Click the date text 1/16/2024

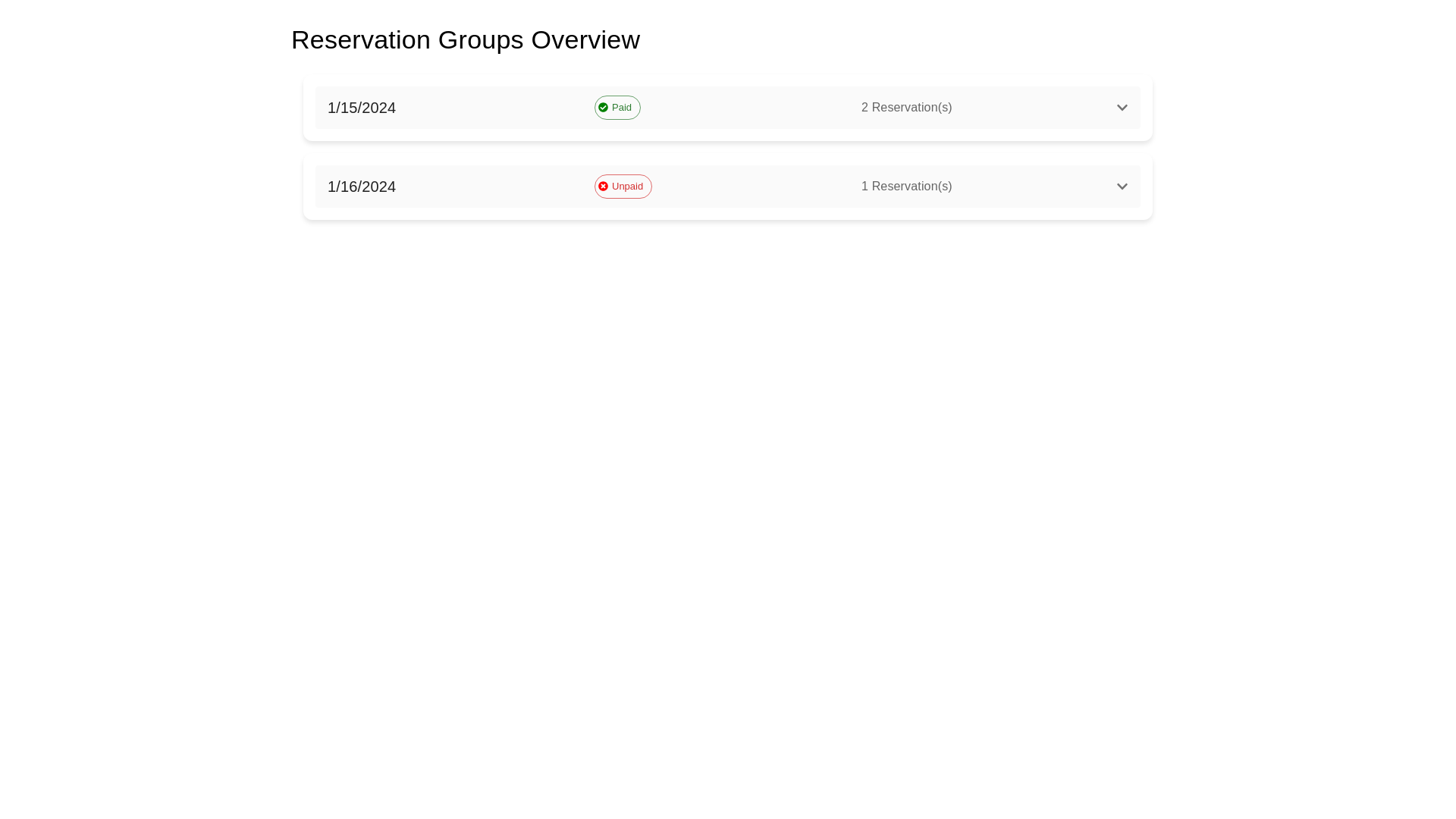point(361,186)
